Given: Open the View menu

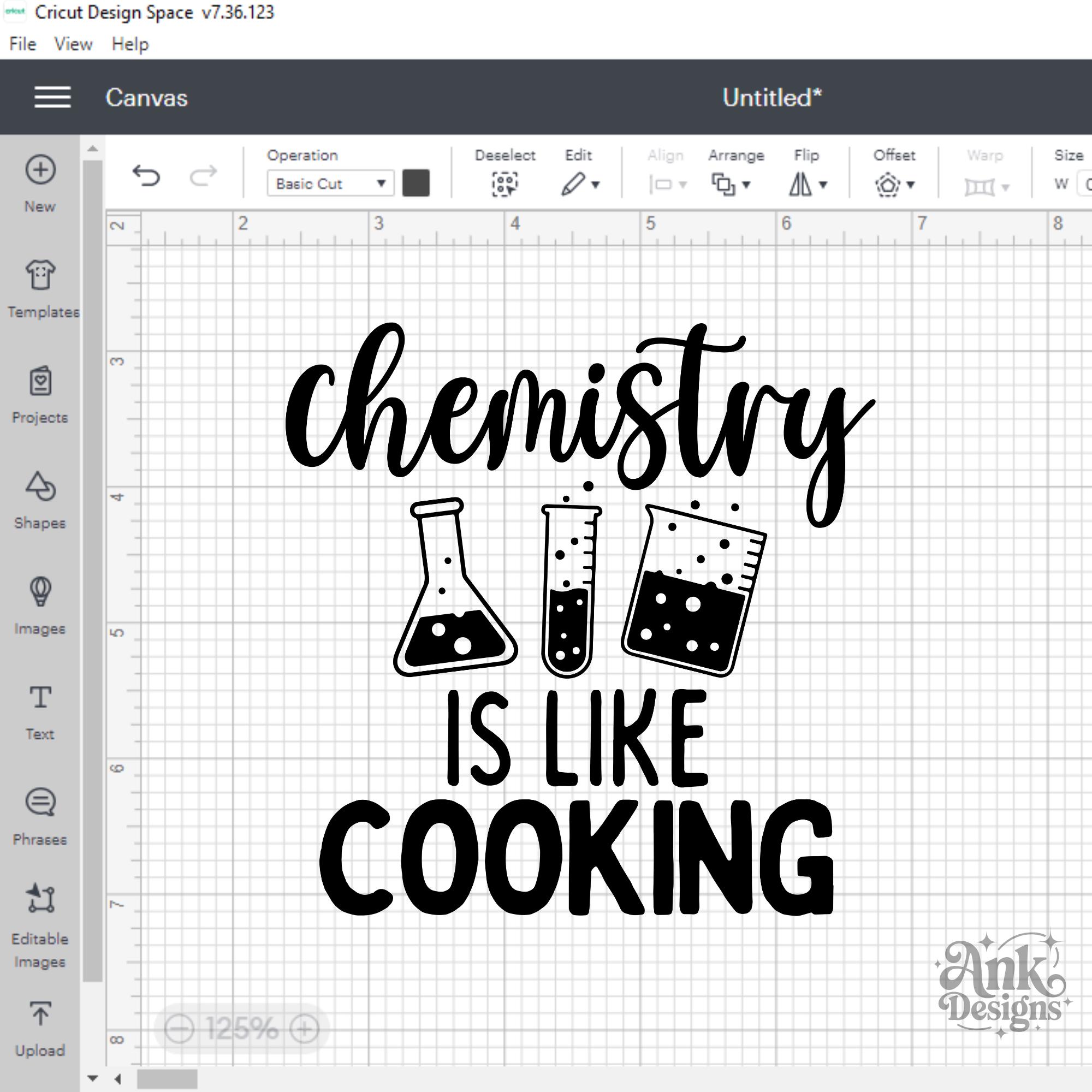Looking at the screenshot, I should point(74,44).
